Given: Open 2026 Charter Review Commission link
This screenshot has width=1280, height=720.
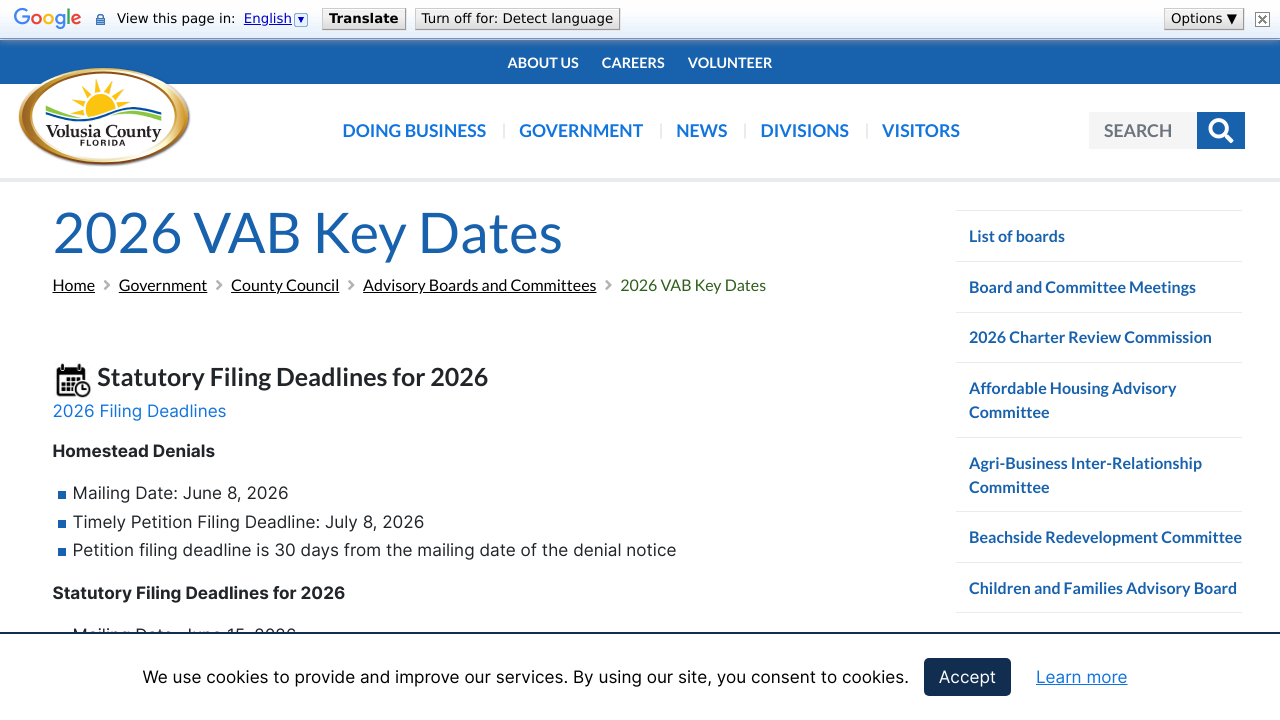Looking at the screenshot, I should coord(1090,337).
